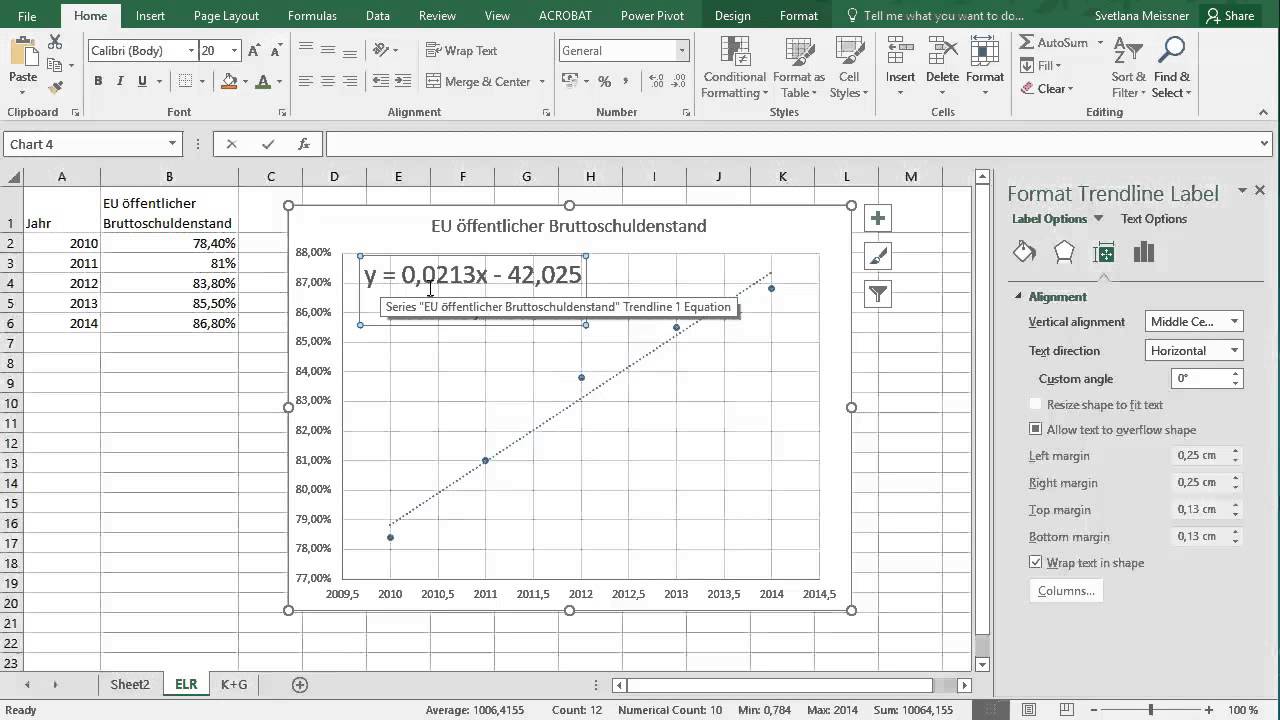Screen dimensions: 1280x720
Task: Click the zoom slider in status bar
Action: [1150, 710]
